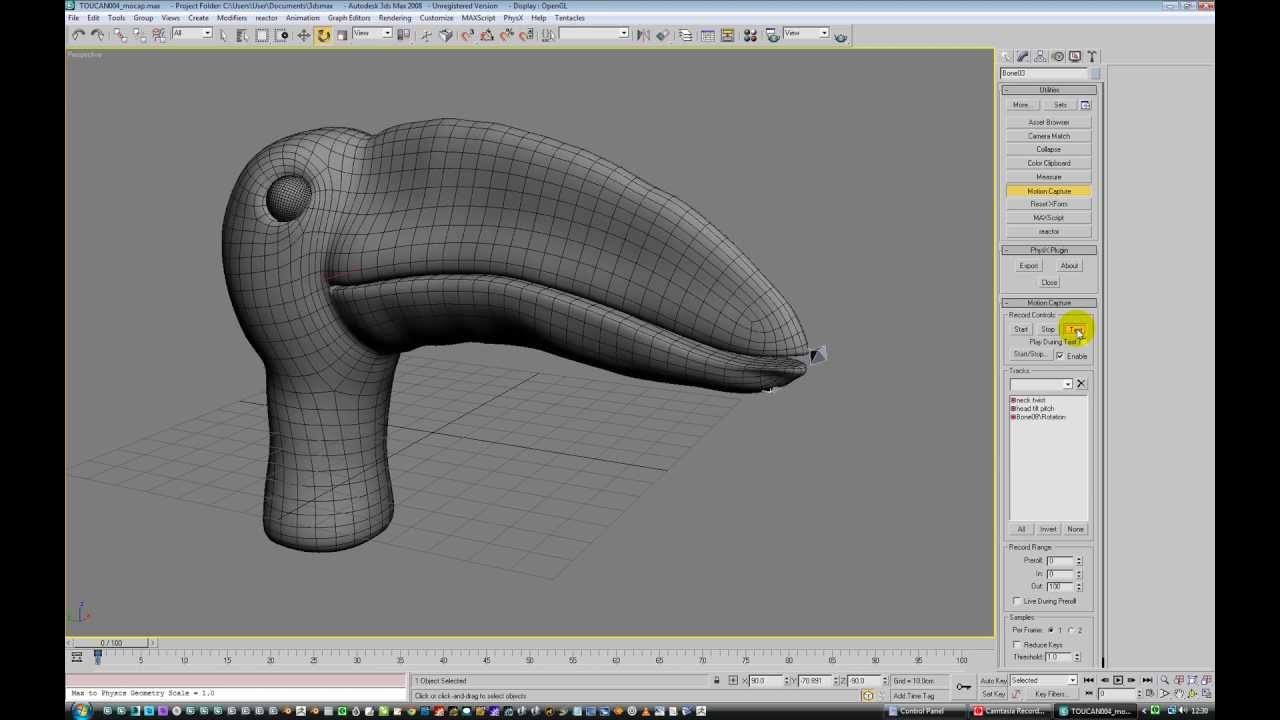Viewport: 1280px width, 720px height.
Task: Enable Live During Preroll checkbox
Action: [1017, 601]
